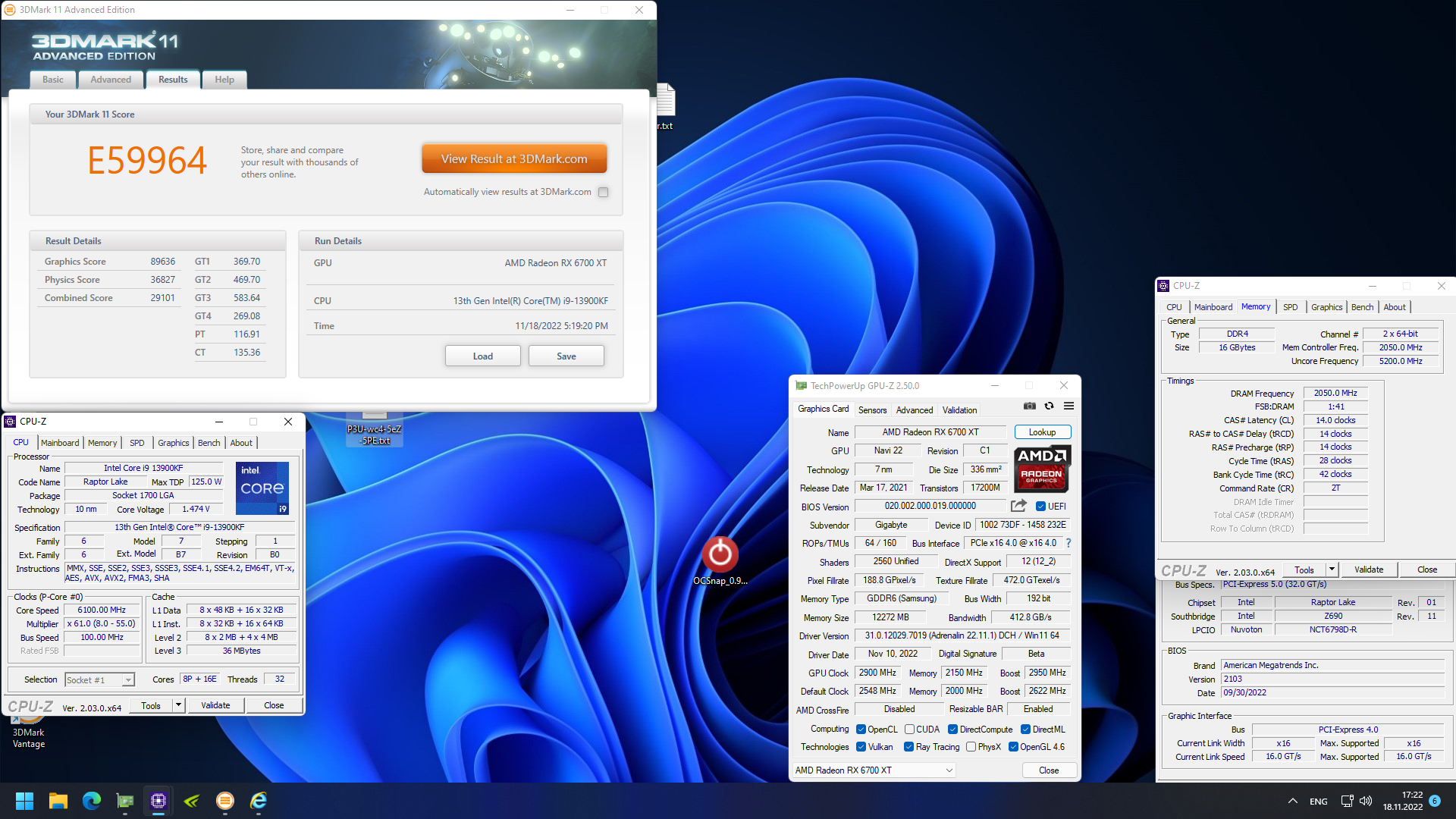The width and height of the screenshot is (1456, 819).
Task: Open the P3U-wc4-5eZ-5PE.txt desktop file
Action: (x=375, y=429)
